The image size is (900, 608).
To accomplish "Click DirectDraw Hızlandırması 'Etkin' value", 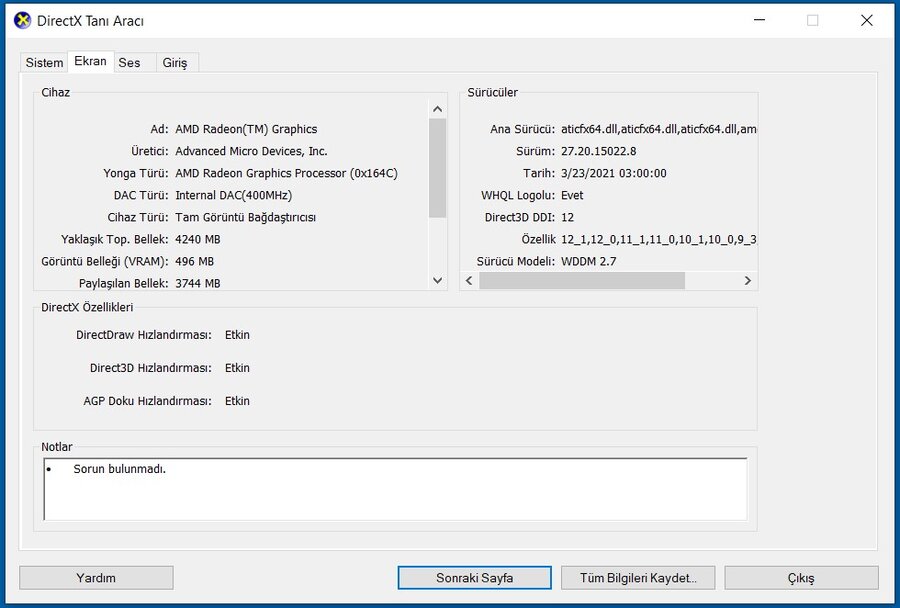I will click(x=237, y=335).
